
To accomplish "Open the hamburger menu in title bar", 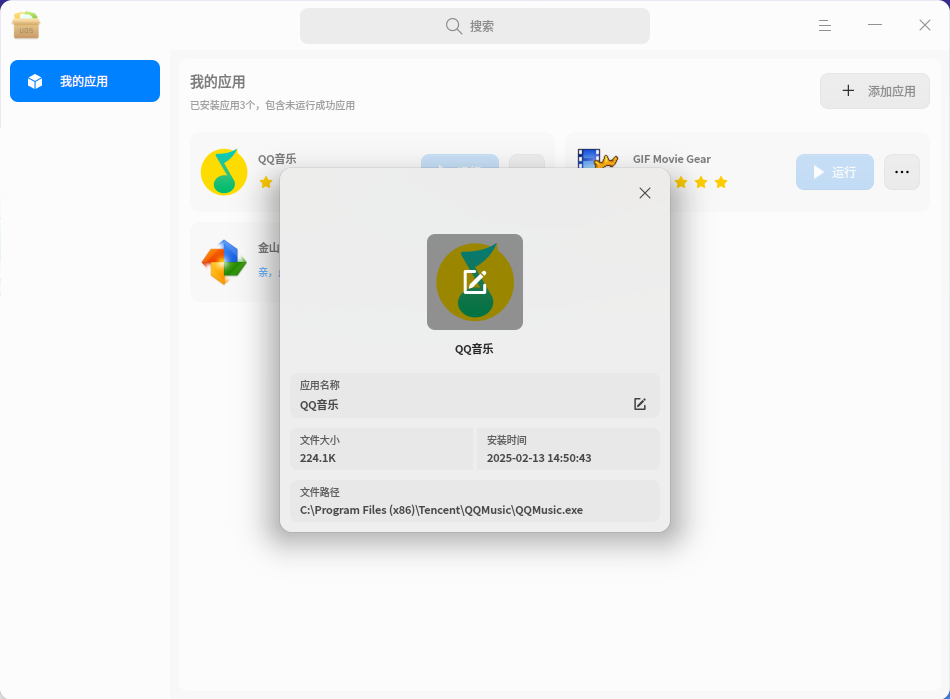I will coord(825,25).
